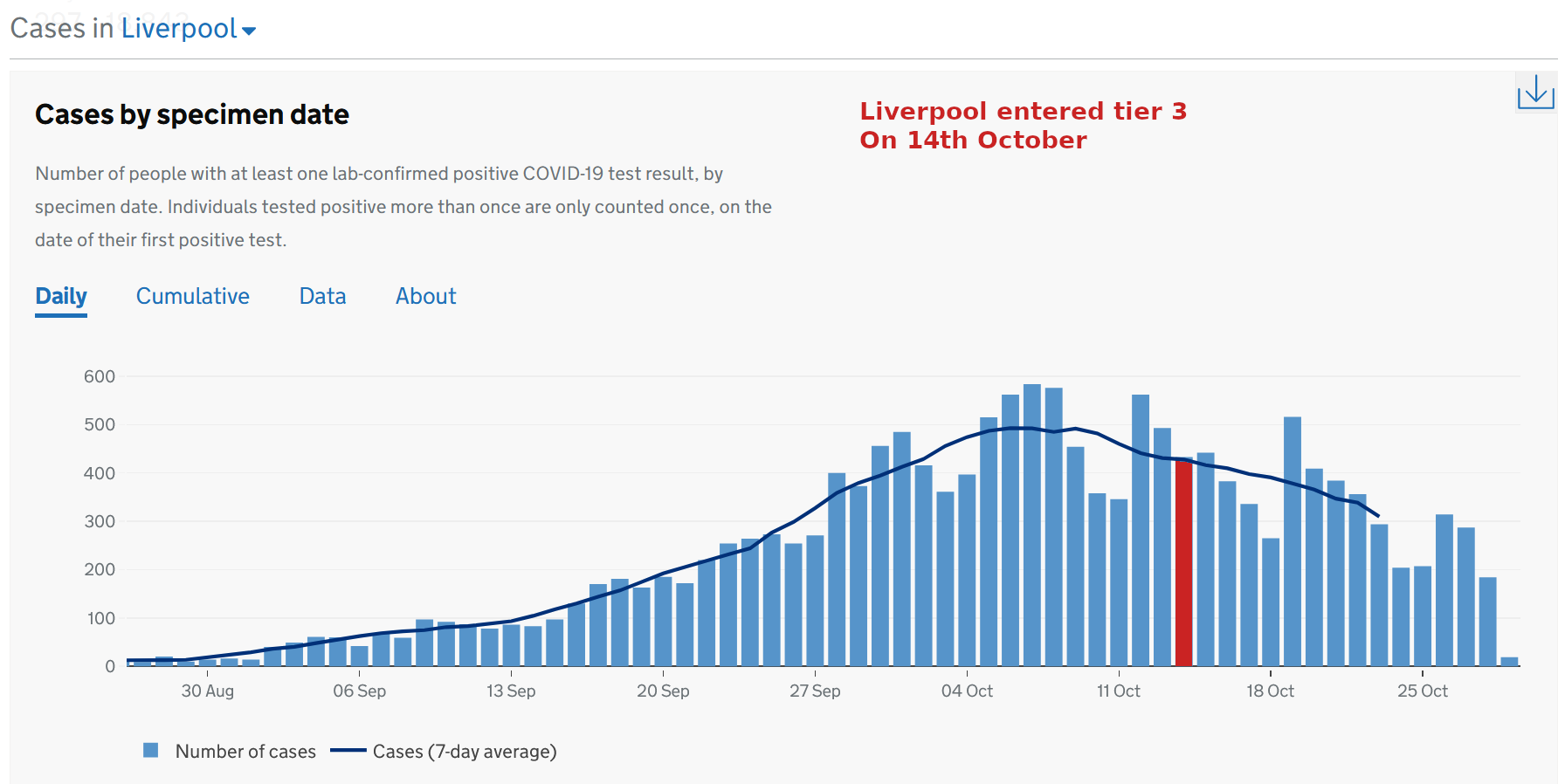This screenshot has width=1565, height=784.
Task: Click the '30 Aug' axis label
Action: pyautogui.click(x=208, y=691)
